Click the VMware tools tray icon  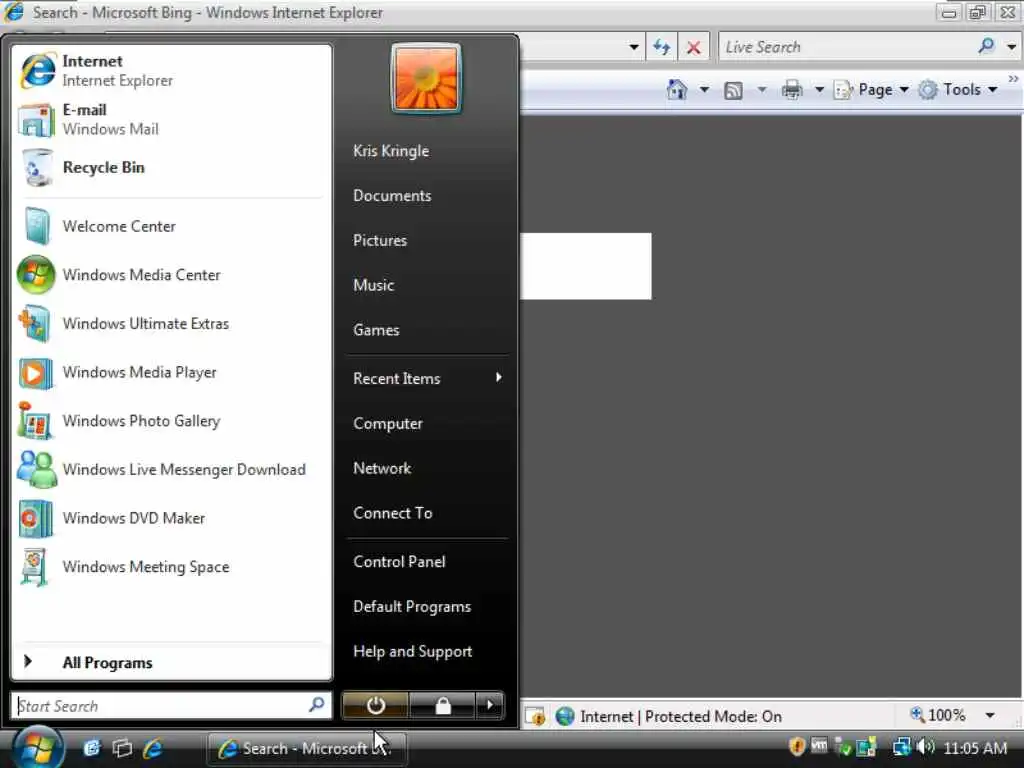point(819,745)
